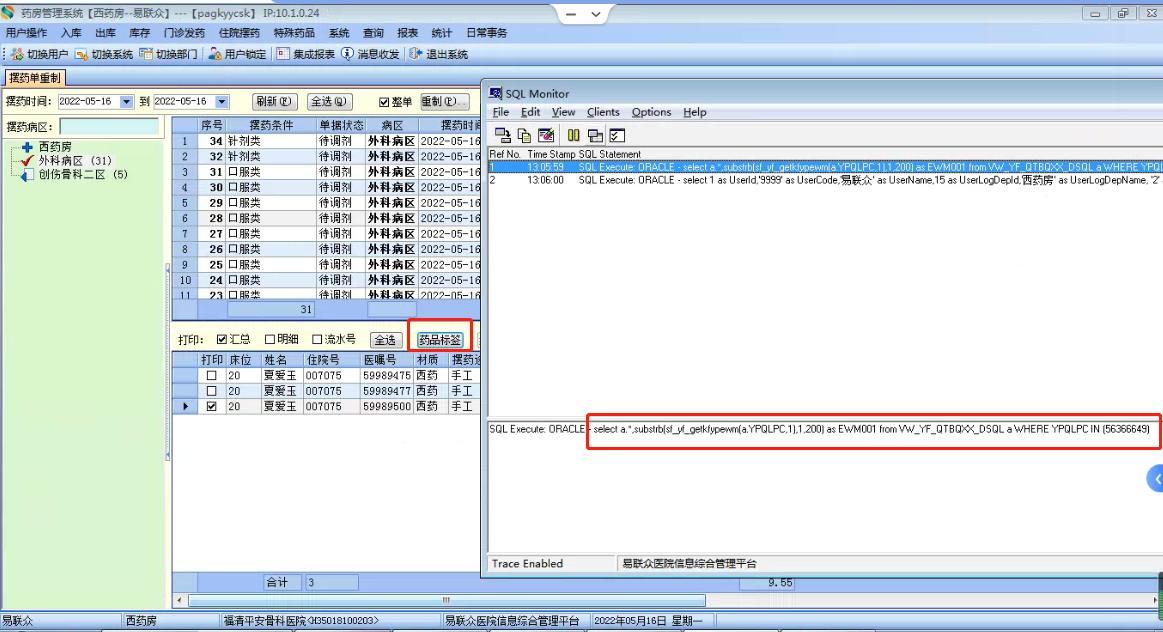Click the 重制 button
The height and width of the screenshot is (632, 1163).
[x=443, y=102]
